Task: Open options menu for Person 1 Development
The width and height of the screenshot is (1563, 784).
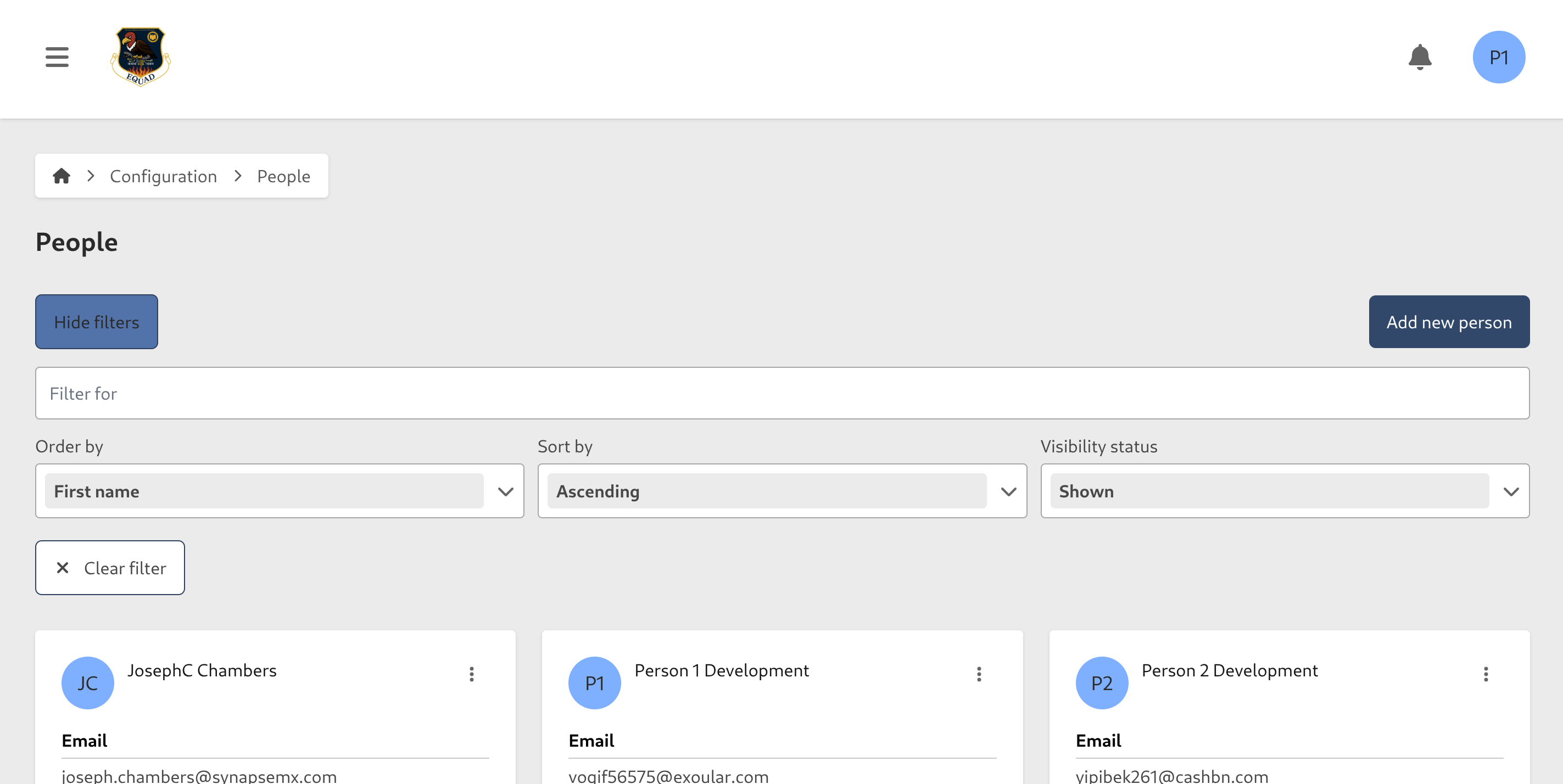Action: point(979,674)
